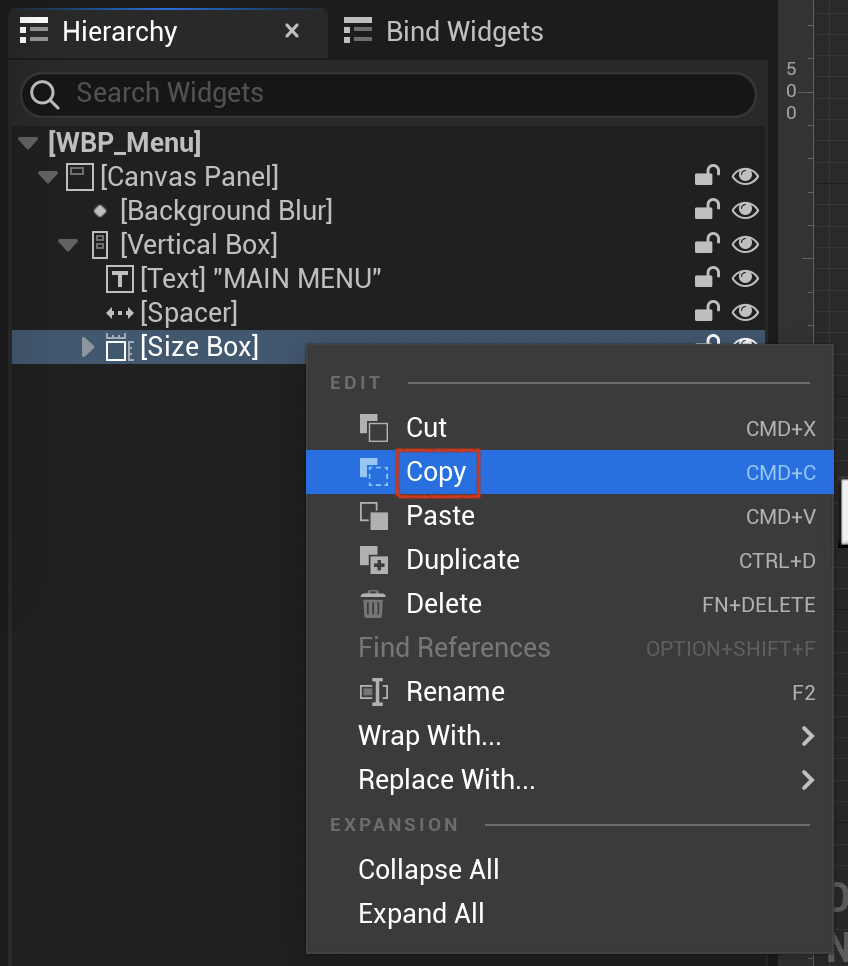Viewport: 848px width, 966px height.
Task: Click the Size Box widget icon
Action: pyautogui.click(x=119, y=347)
